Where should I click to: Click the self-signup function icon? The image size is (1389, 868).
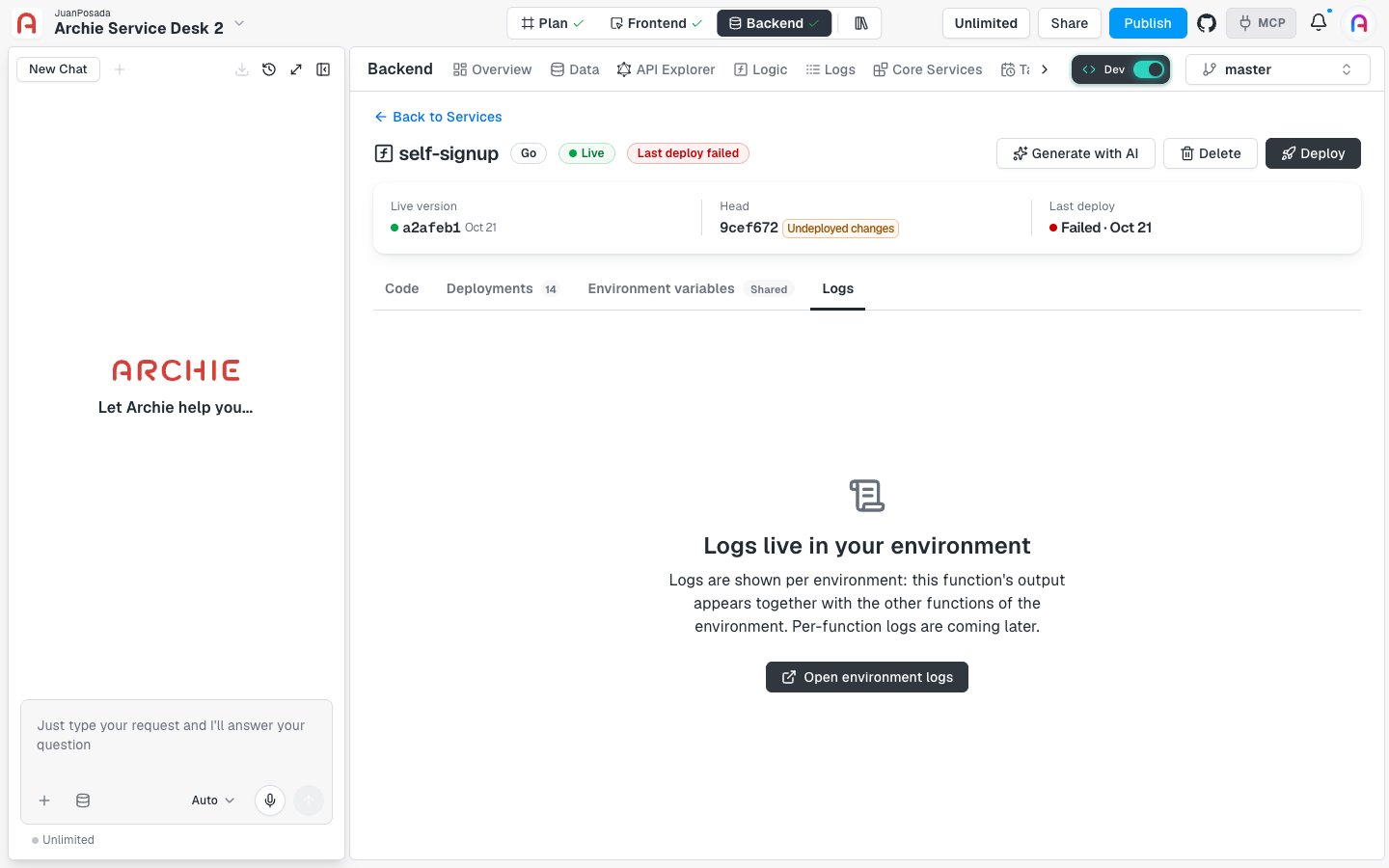(383, 153)
